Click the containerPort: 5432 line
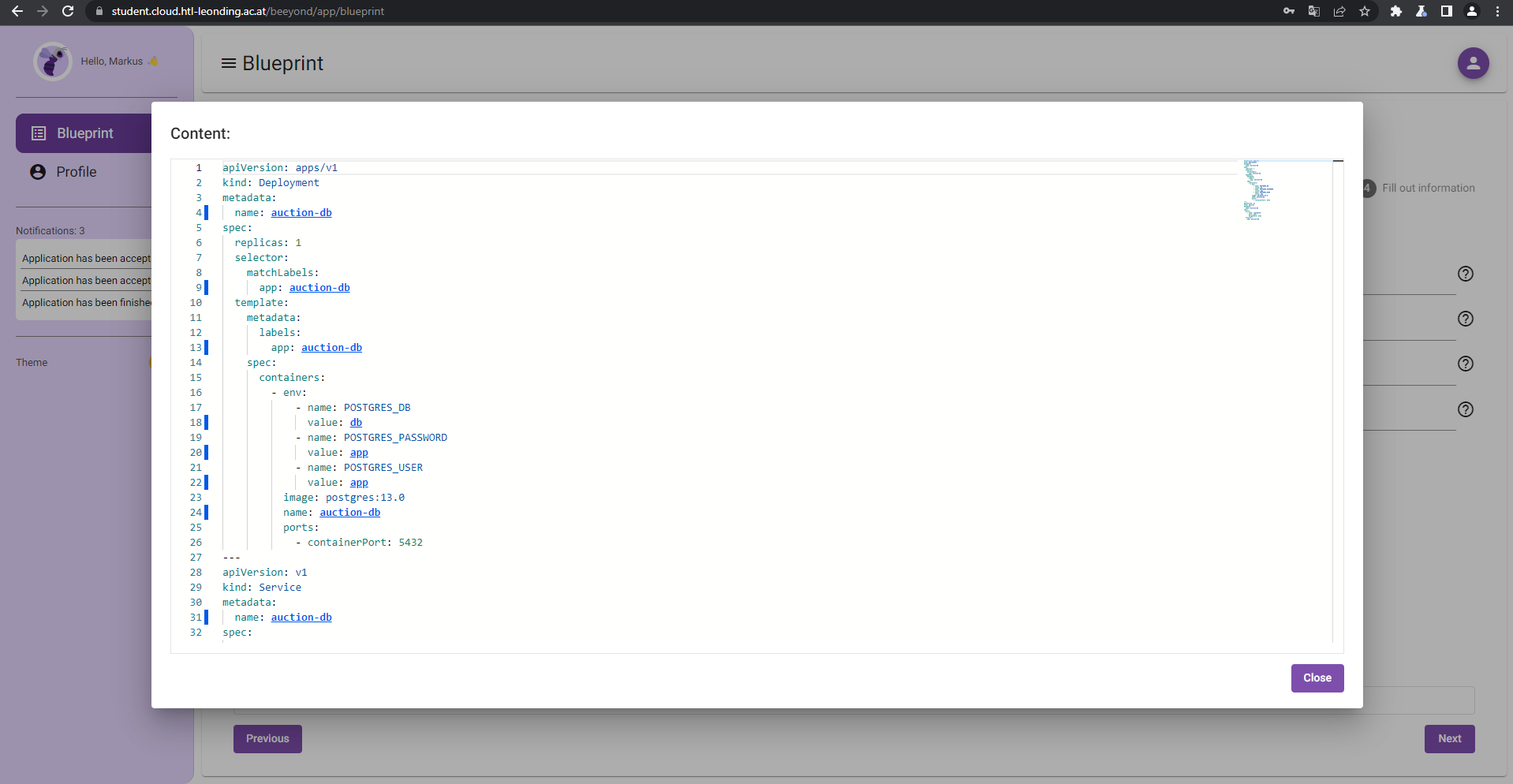Viewport: 1513px width, 784px height. click(x=359, y=543)
